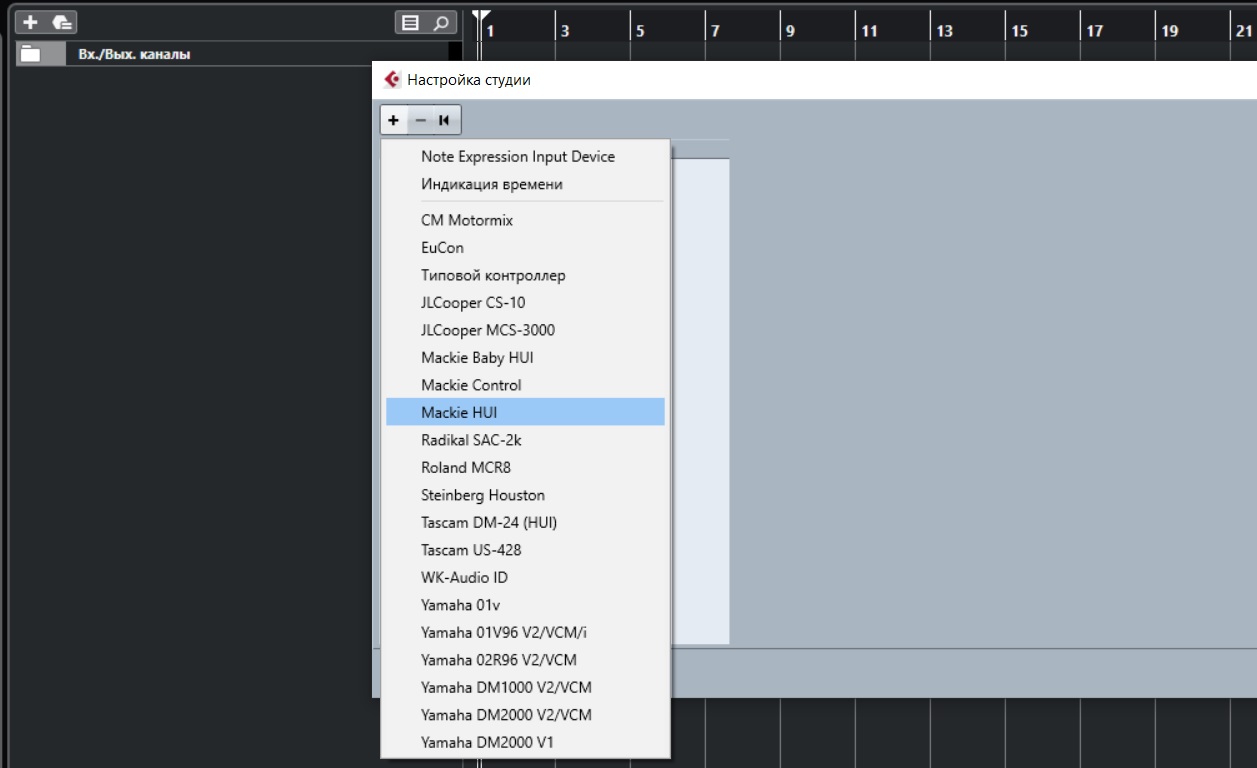Screen dimensions: 1257x768
Task: Click bar 21 on the ruler
Action: pyautogui.click(x=1244, y=31)
